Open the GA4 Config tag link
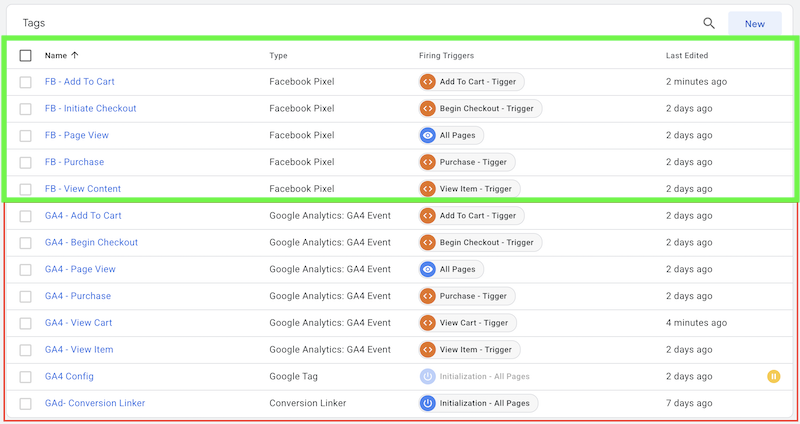The image size is (800, 424). tap(69, 376)
